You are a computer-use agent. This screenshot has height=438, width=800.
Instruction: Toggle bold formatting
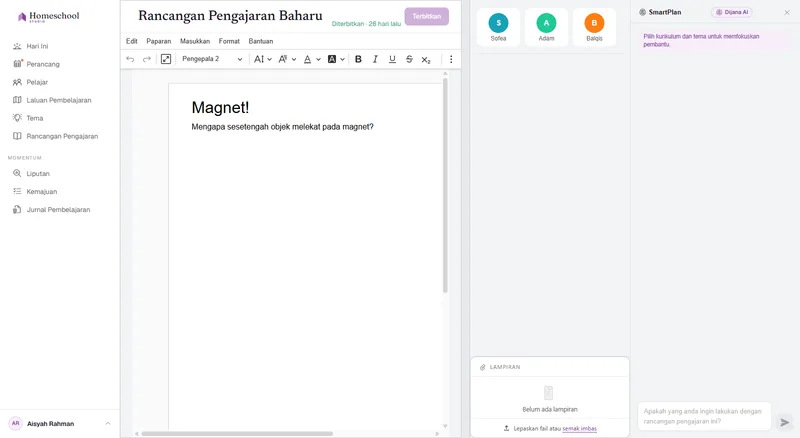click(358, 59)
